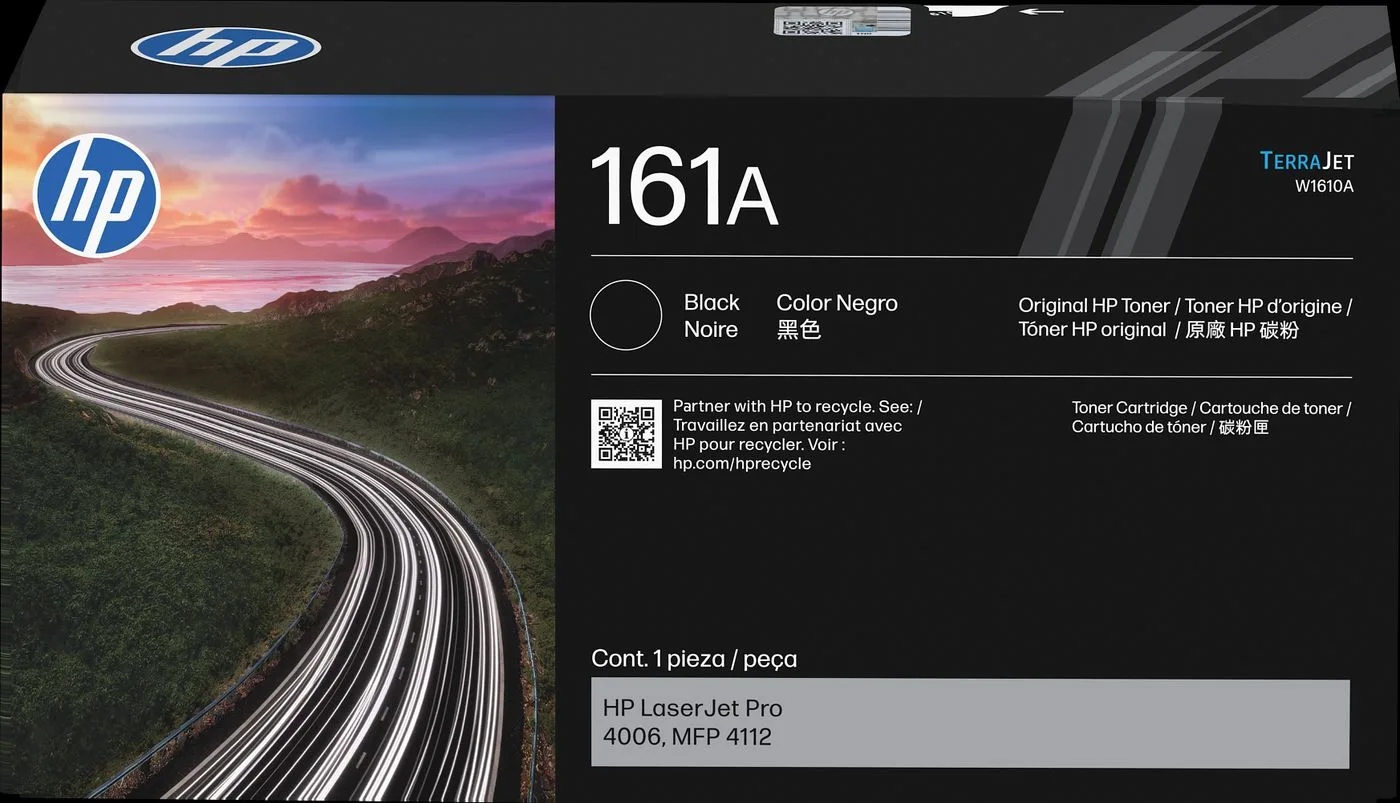Click the round HP logo over the sunset landscape
This screenshot has width=1400, height=803.
(96, 195)
